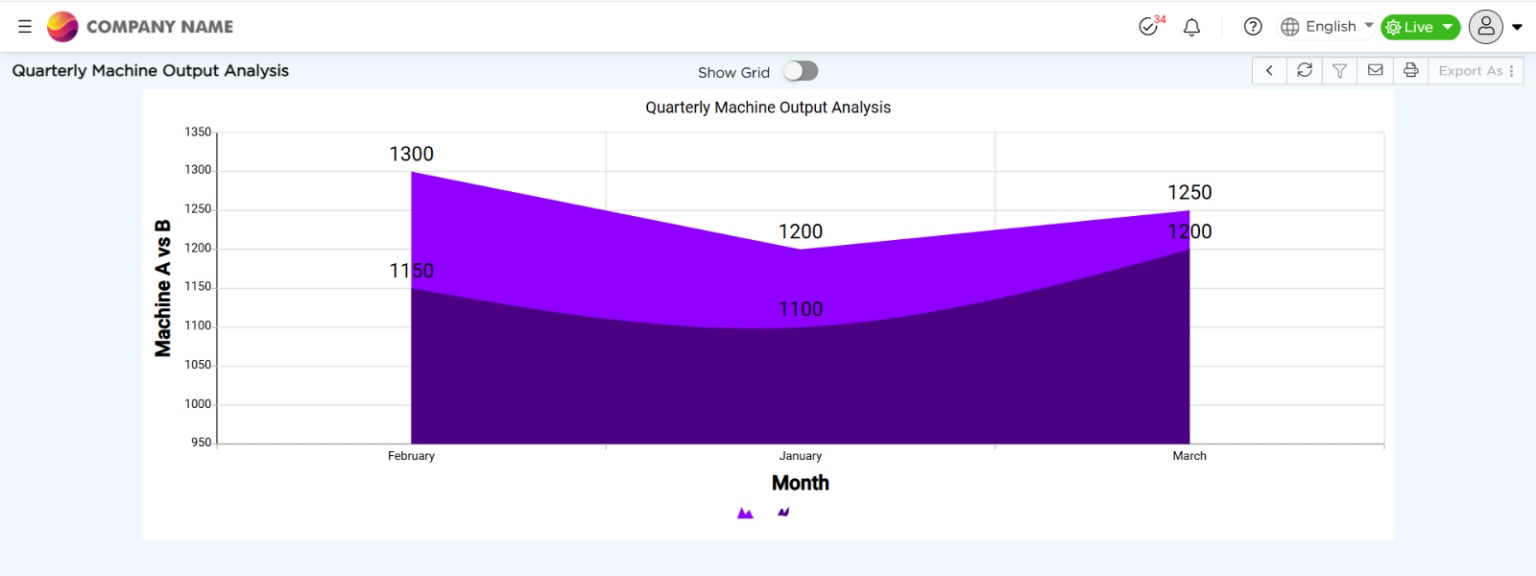Print the chart
The width and height of the screenshot is (1536, 576).
[1410, 70]
